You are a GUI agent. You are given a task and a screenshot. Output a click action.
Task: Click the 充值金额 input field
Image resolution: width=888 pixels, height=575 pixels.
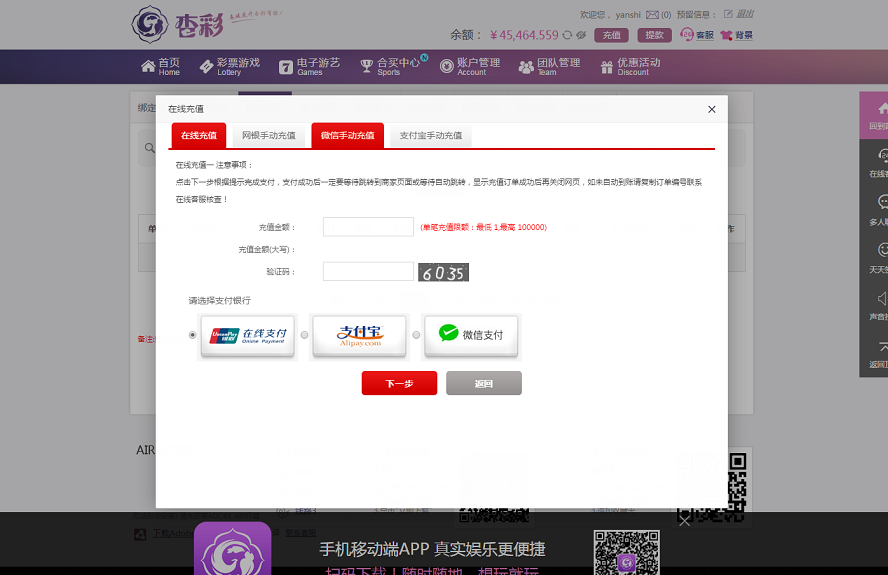coord(368,227)
